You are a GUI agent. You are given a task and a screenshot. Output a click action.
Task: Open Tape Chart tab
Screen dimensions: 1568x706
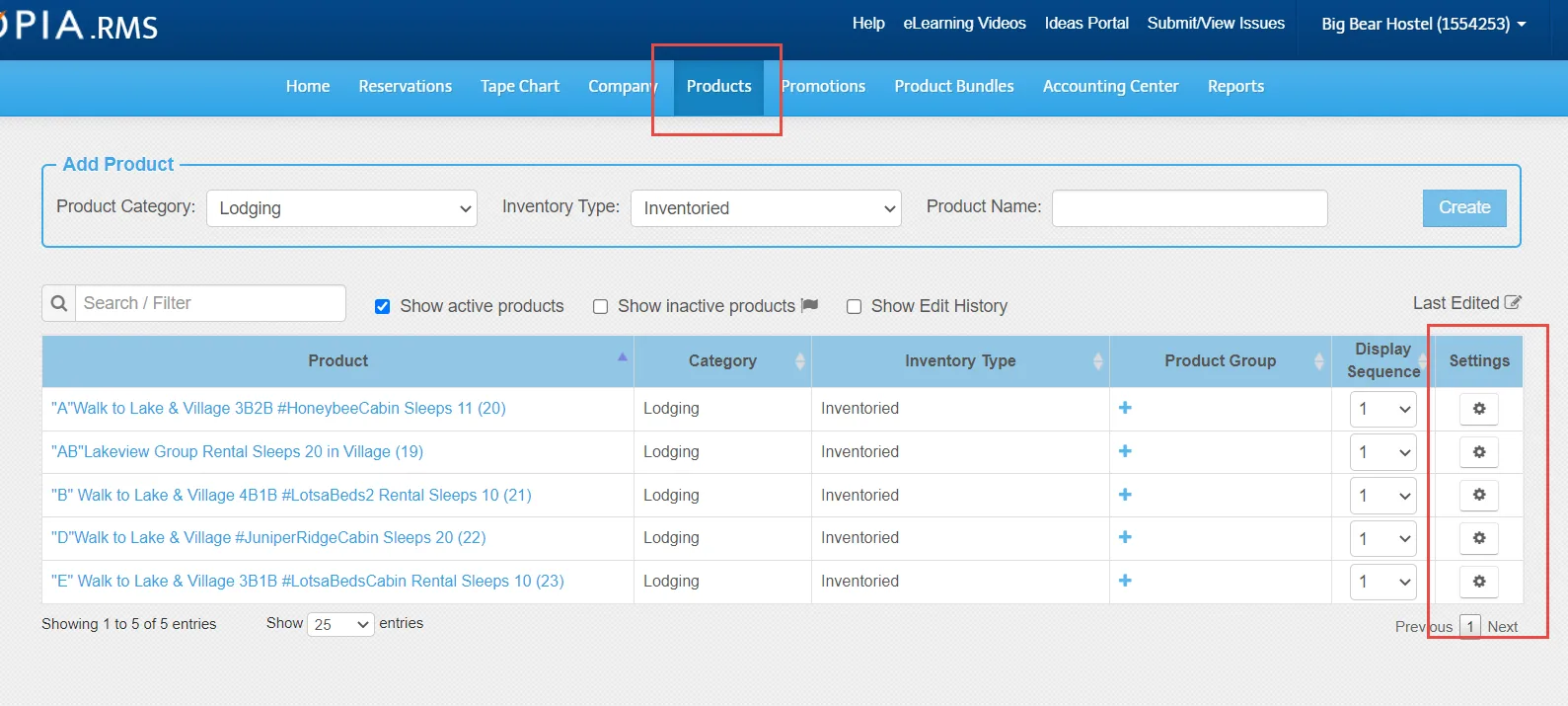(x=520, y=86)
